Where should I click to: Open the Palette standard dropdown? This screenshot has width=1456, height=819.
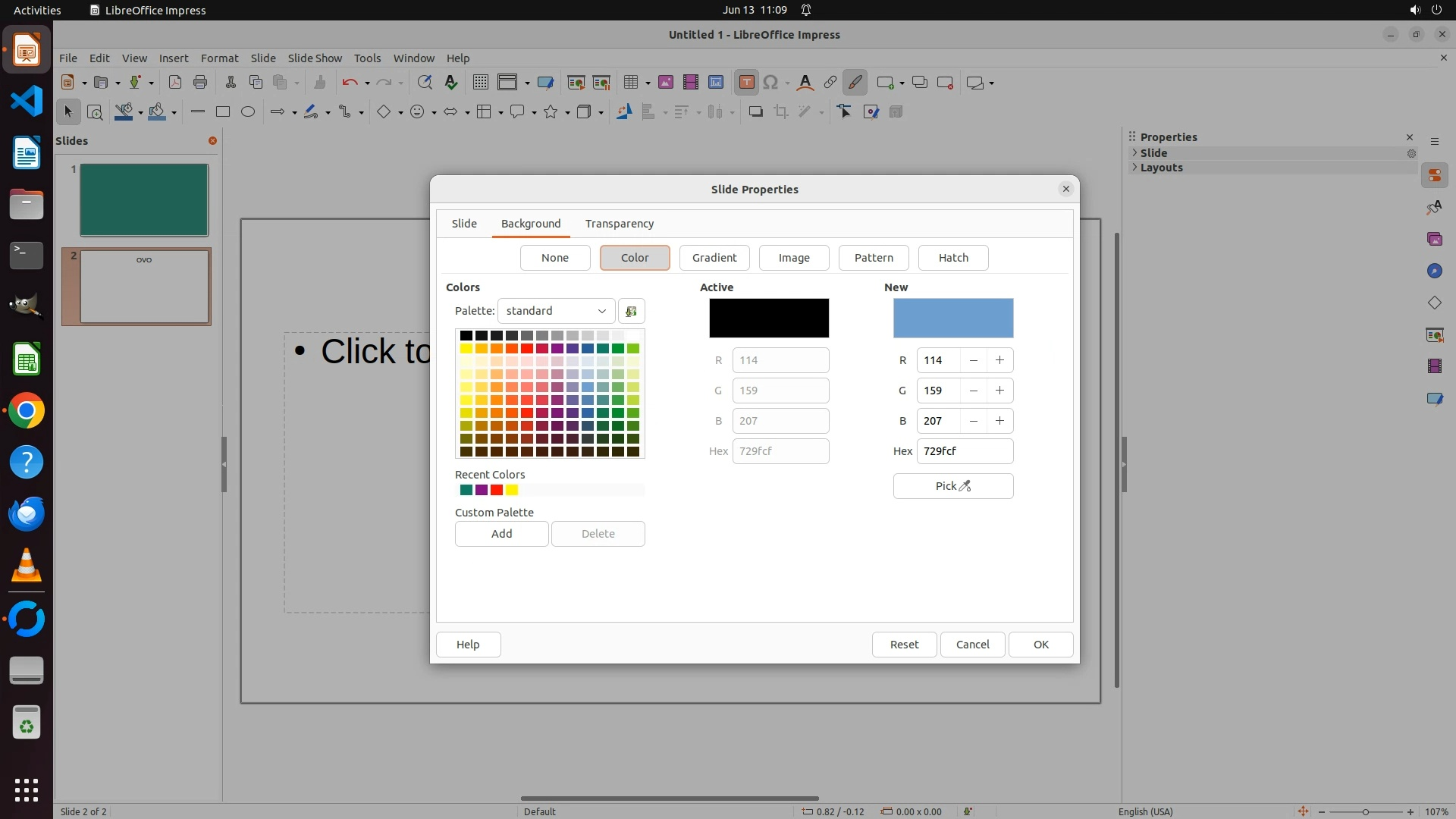[x=556, y=311]
